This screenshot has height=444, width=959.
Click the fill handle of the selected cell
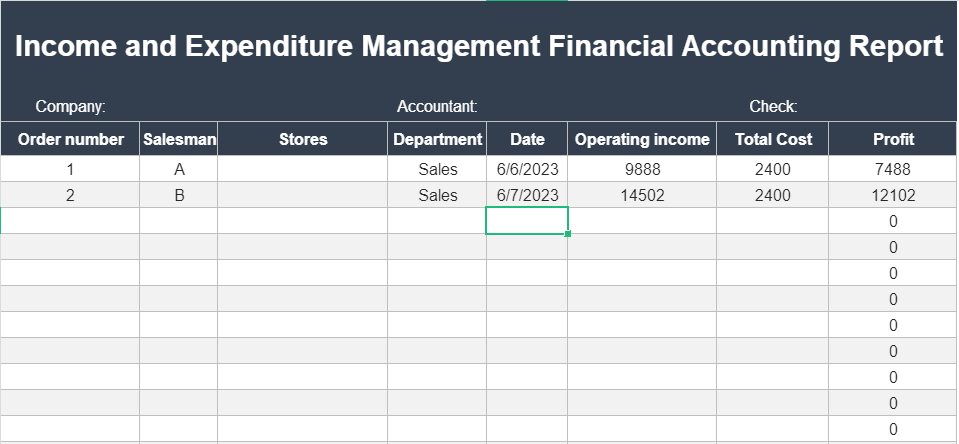[568, 234]
